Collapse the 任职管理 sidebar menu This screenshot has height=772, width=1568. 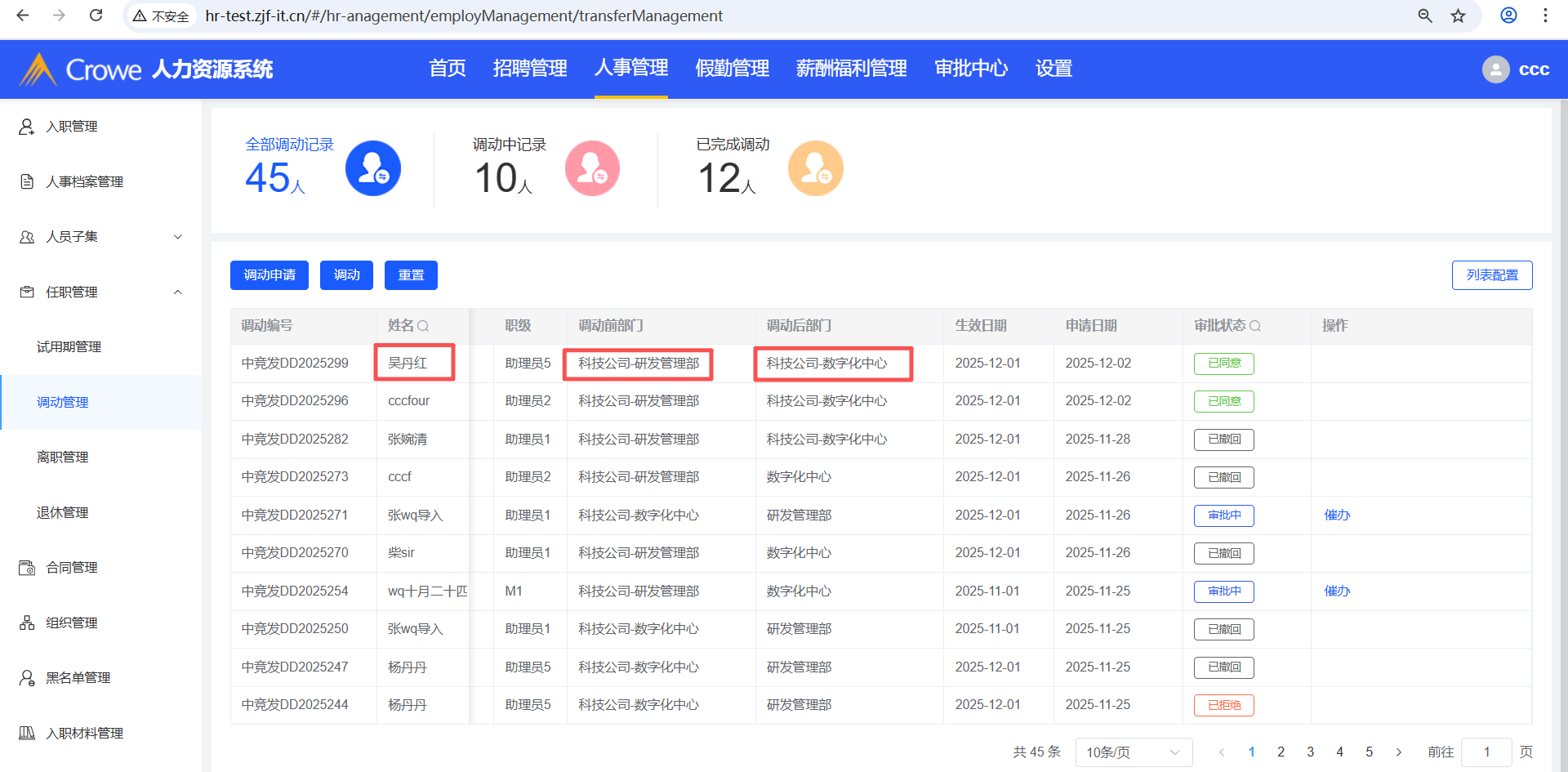(178, 292)
